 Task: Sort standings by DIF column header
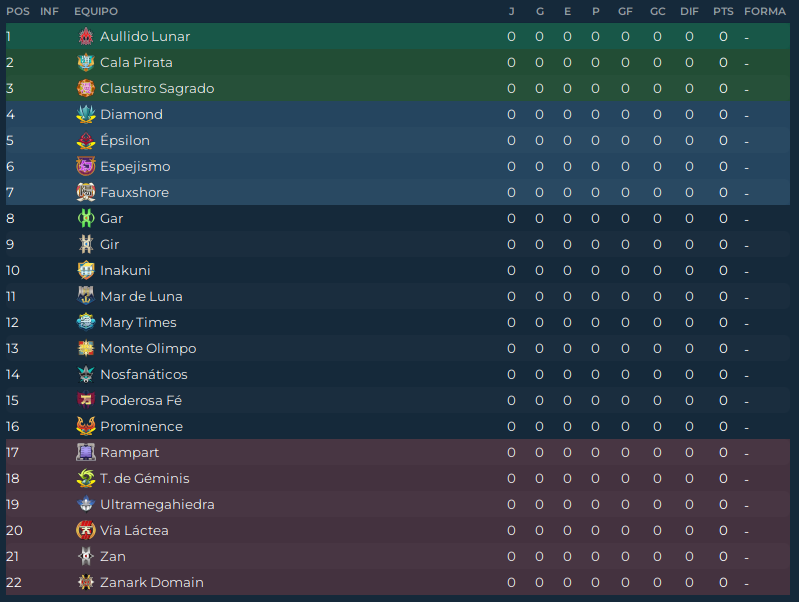click(x=689, y=11)
